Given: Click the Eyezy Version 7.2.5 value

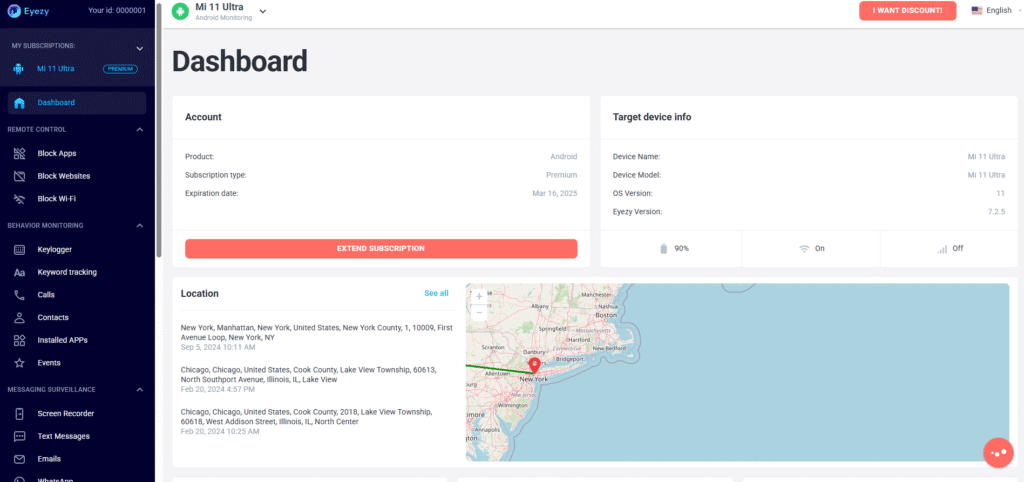Looking at the screenshot, I should (x=995, y=212).
